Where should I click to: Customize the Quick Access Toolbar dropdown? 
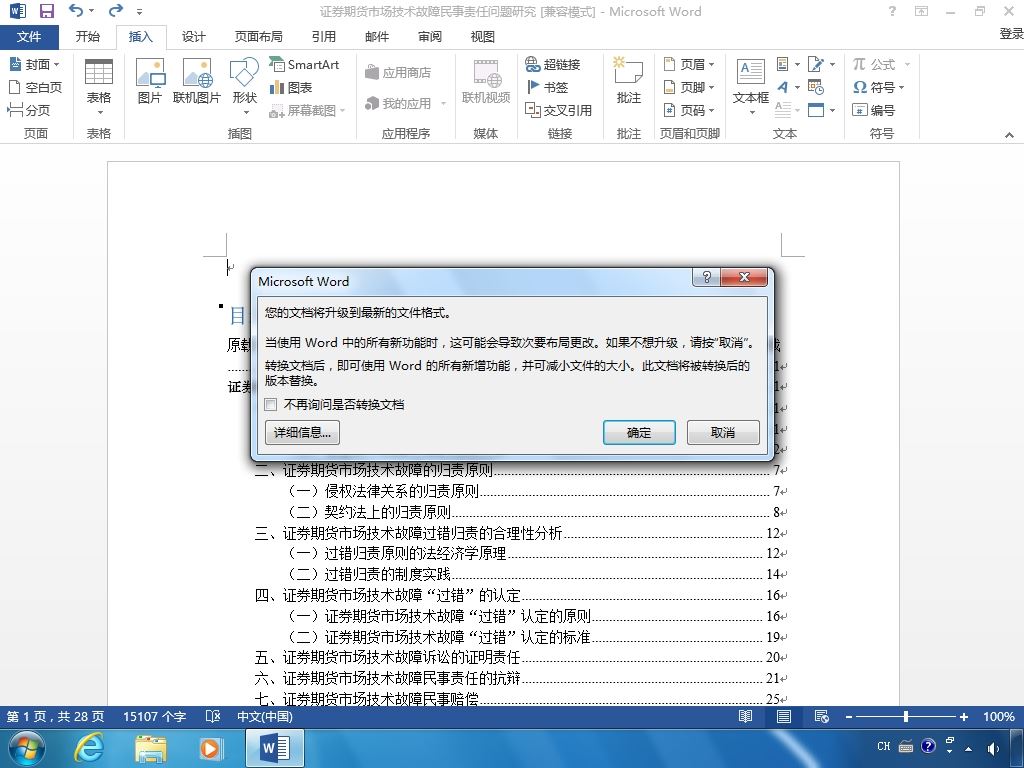coord(139,12)
